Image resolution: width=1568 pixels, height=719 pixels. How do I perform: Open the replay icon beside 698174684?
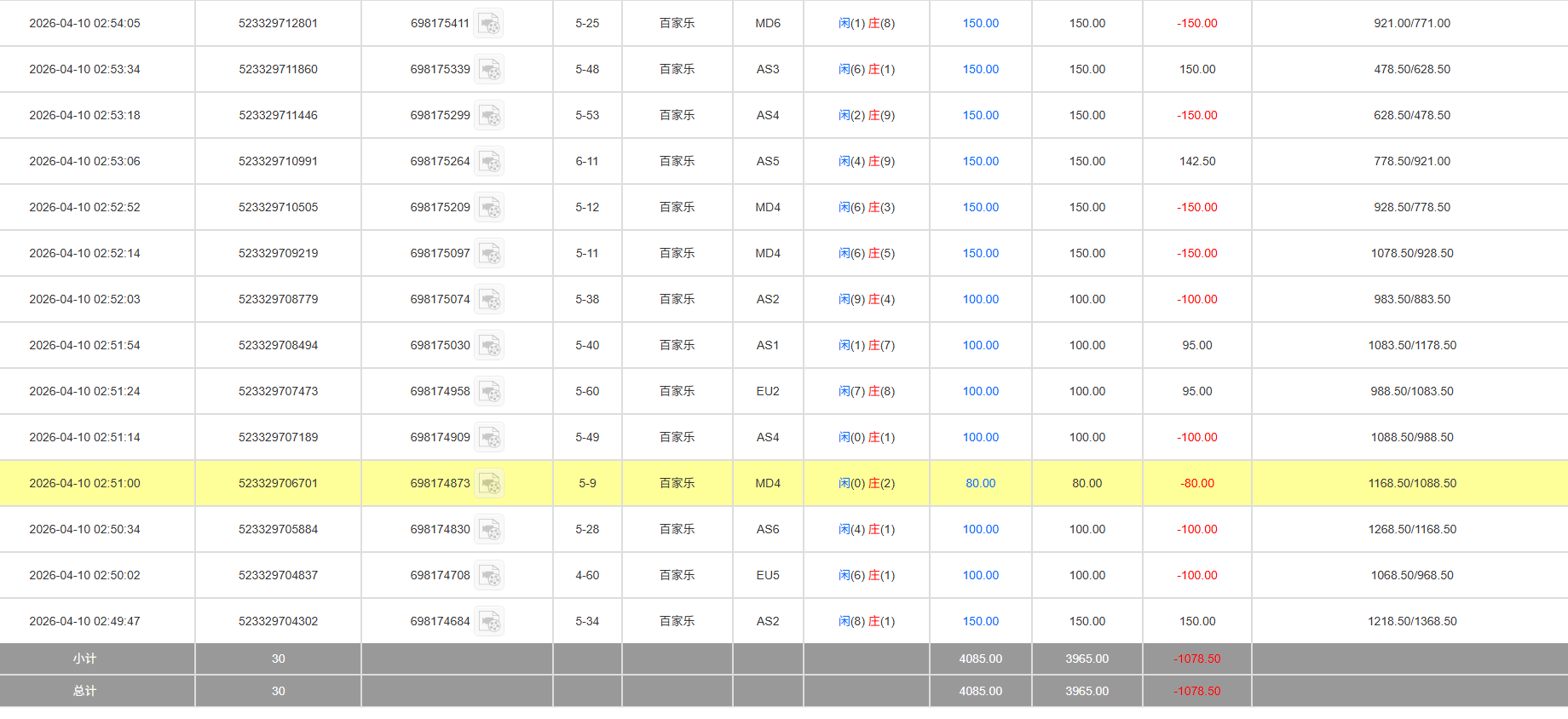point(489,622)
